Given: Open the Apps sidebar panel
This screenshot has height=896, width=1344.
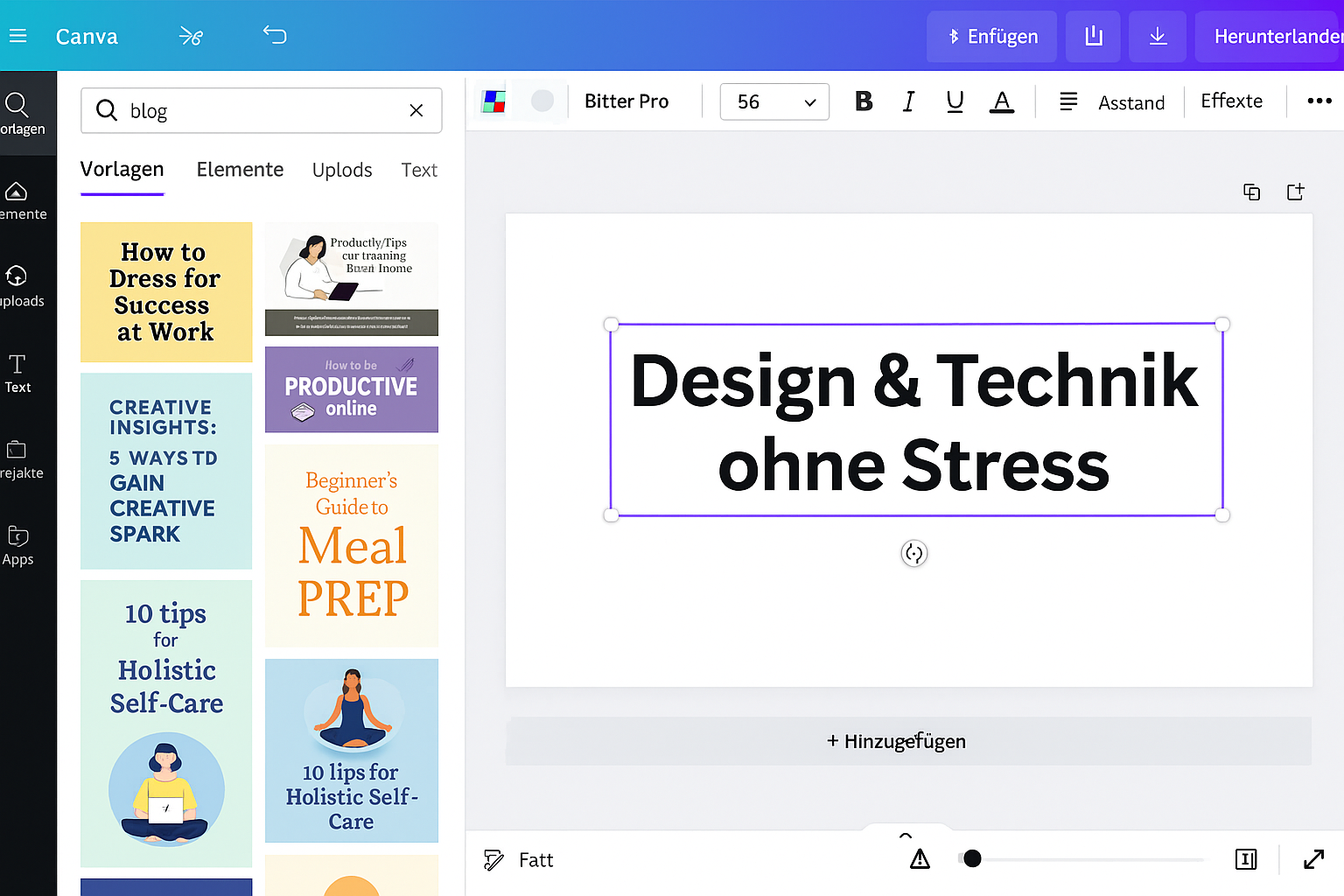Looking at the screenshot, I should 17,545.
